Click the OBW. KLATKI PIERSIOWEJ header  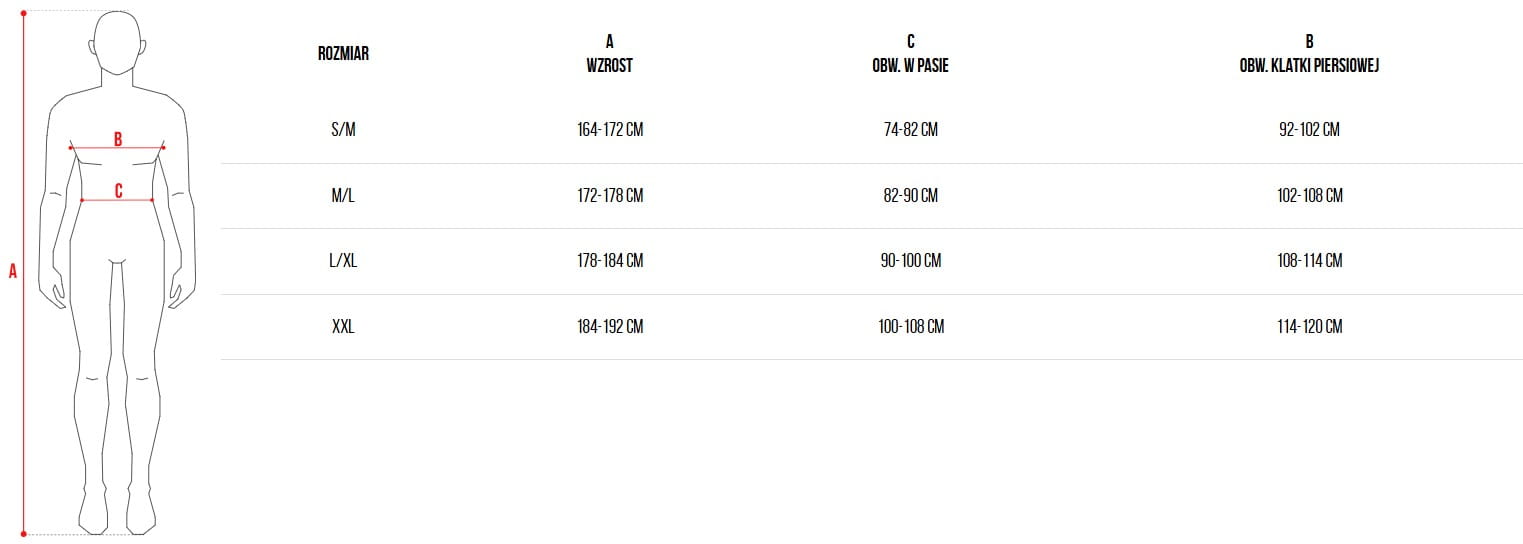[x=1309, y=66]
